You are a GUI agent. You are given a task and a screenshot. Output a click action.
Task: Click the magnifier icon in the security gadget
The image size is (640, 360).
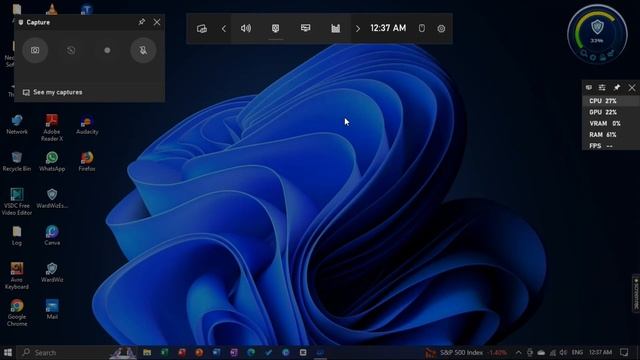click(584, 53)
